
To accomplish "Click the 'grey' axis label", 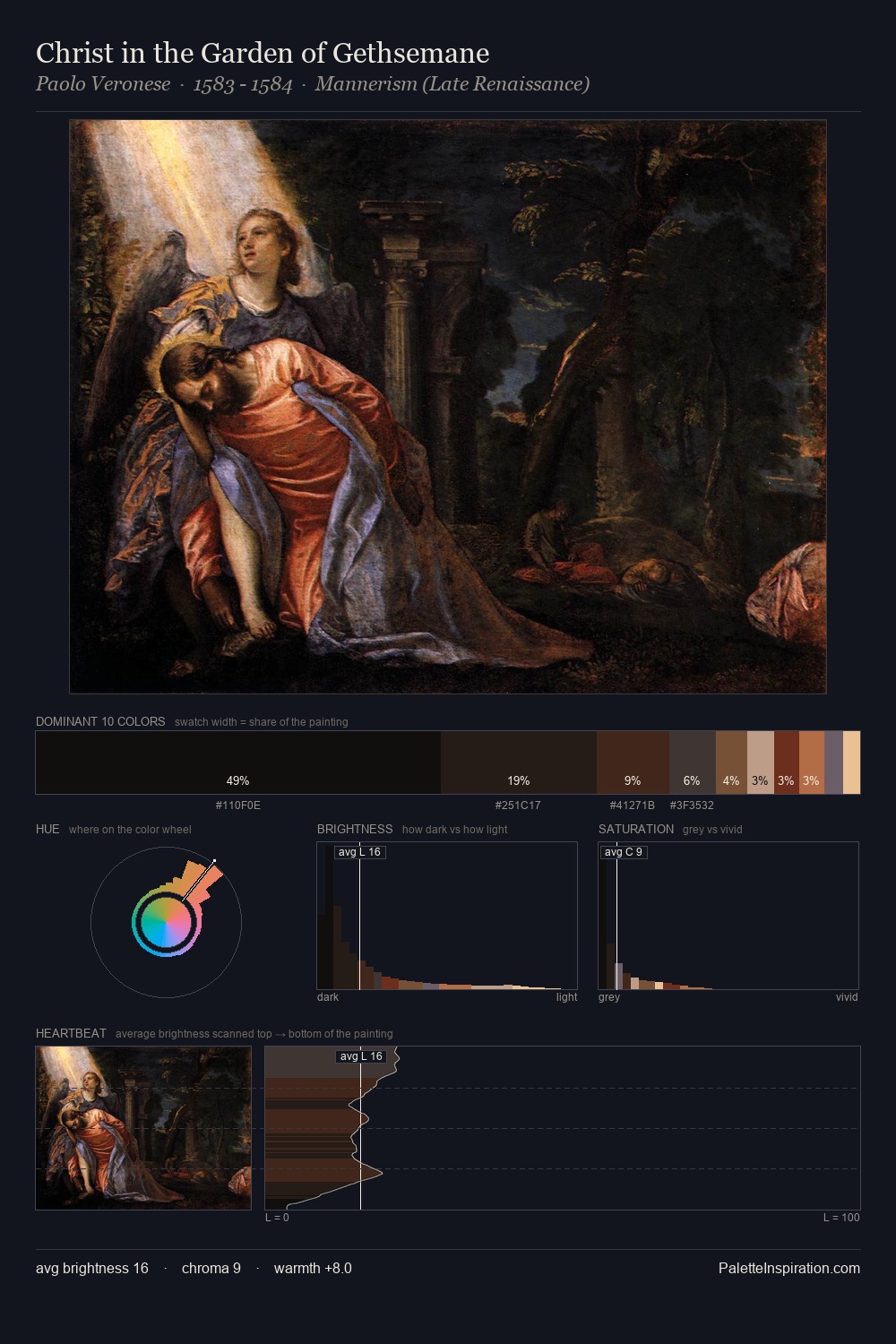I will pyautogui.click(x=609, y=997).
